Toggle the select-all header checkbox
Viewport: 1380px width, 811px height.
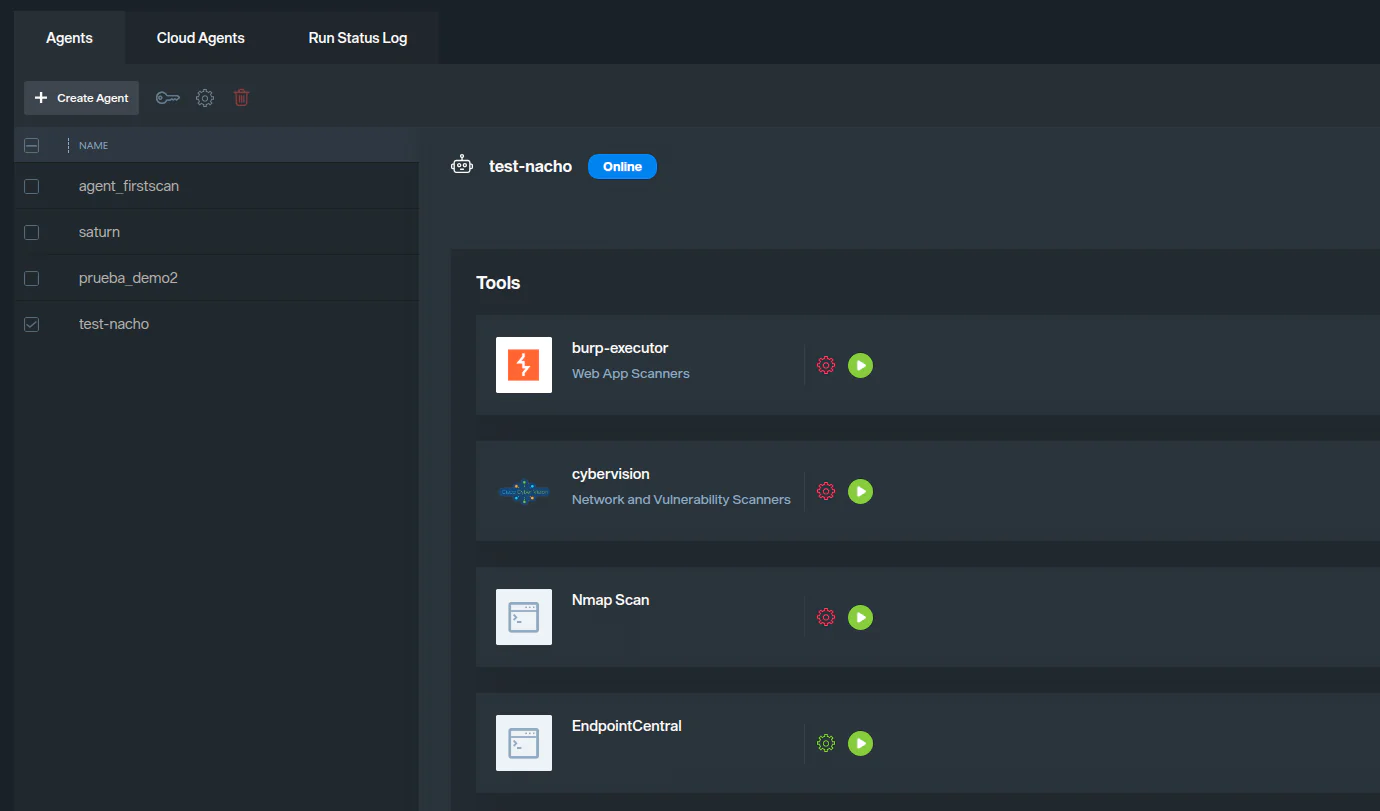pos(32,146)
